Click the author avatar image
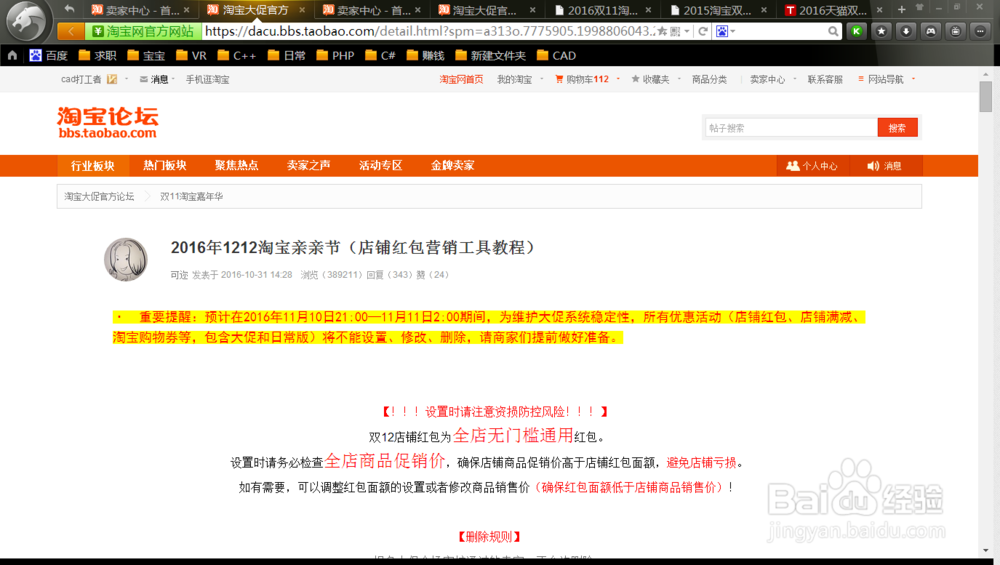 pyautogui.click(x=126, y=260)
